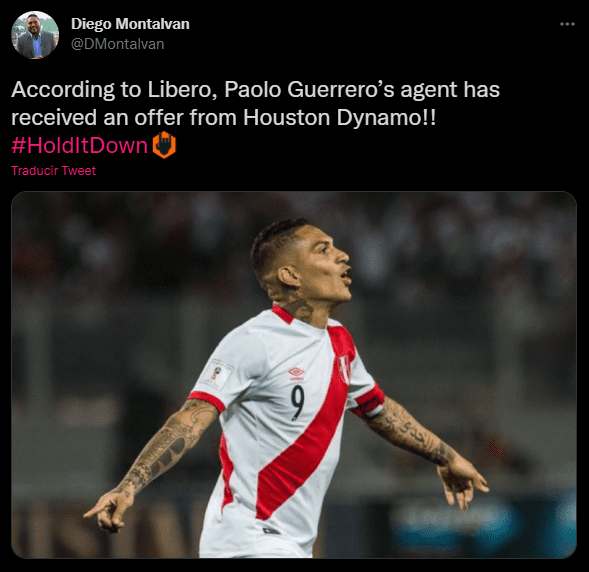Click the number 9 on the shirt
Image resolution: width=589 pixels, height=572 pixels.
coord(298,402)
